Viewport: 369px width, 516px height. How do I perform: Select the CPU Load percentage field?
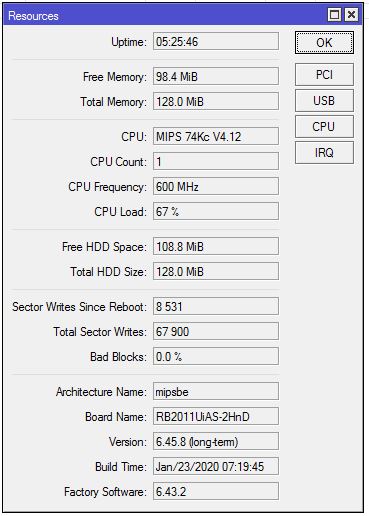pyautogui.click(x=216, y=211)
